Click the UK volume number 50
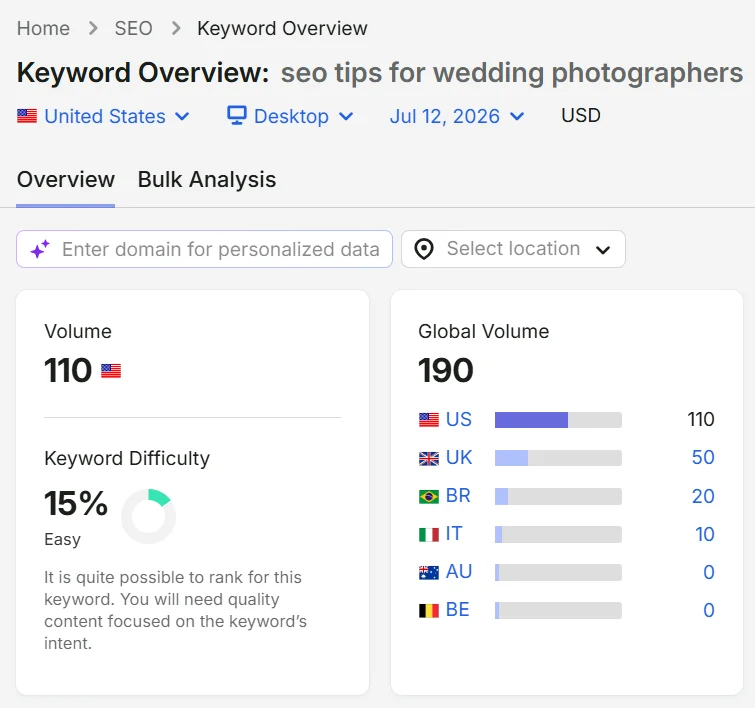Viewport: 755px width, 708px height. tap(703, 458)
